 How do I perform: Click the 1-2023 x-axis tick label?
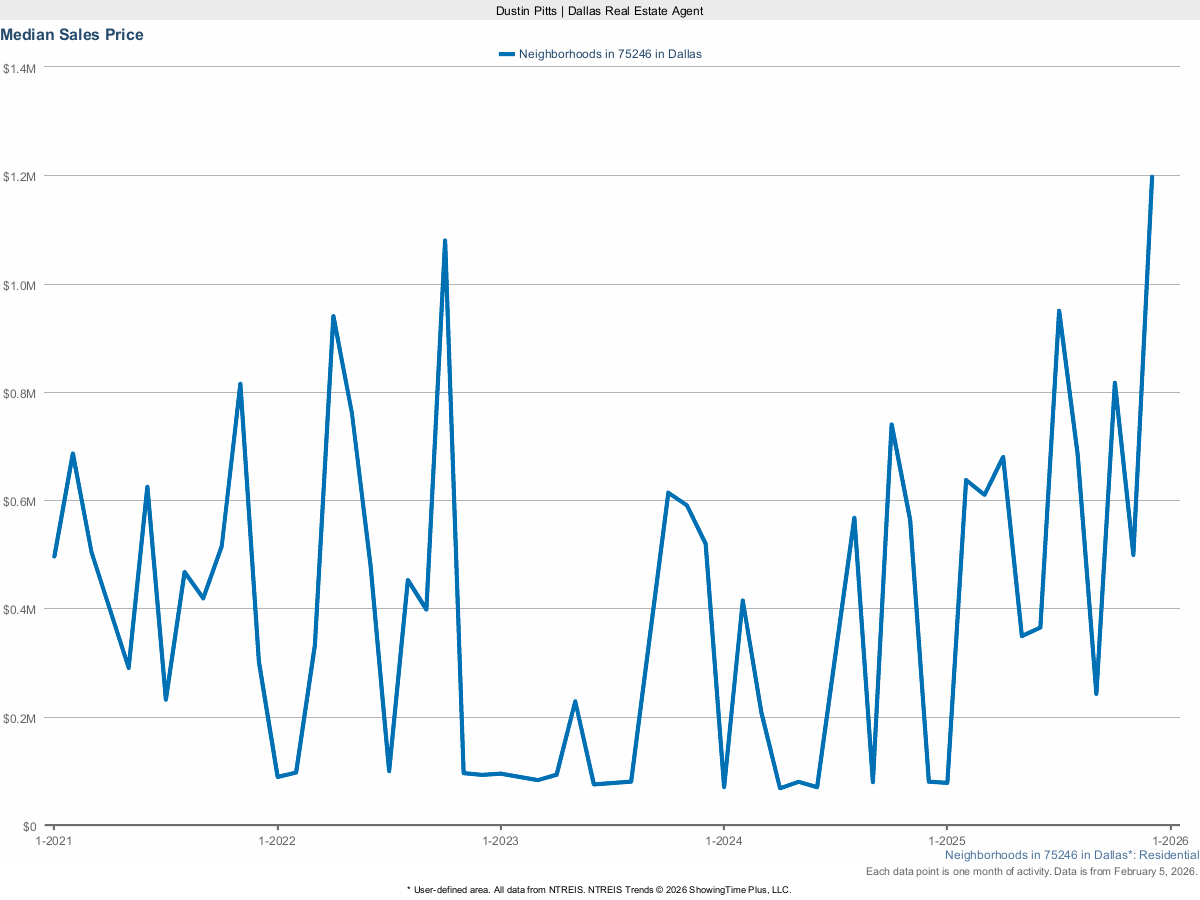click(x=500, y=841)
